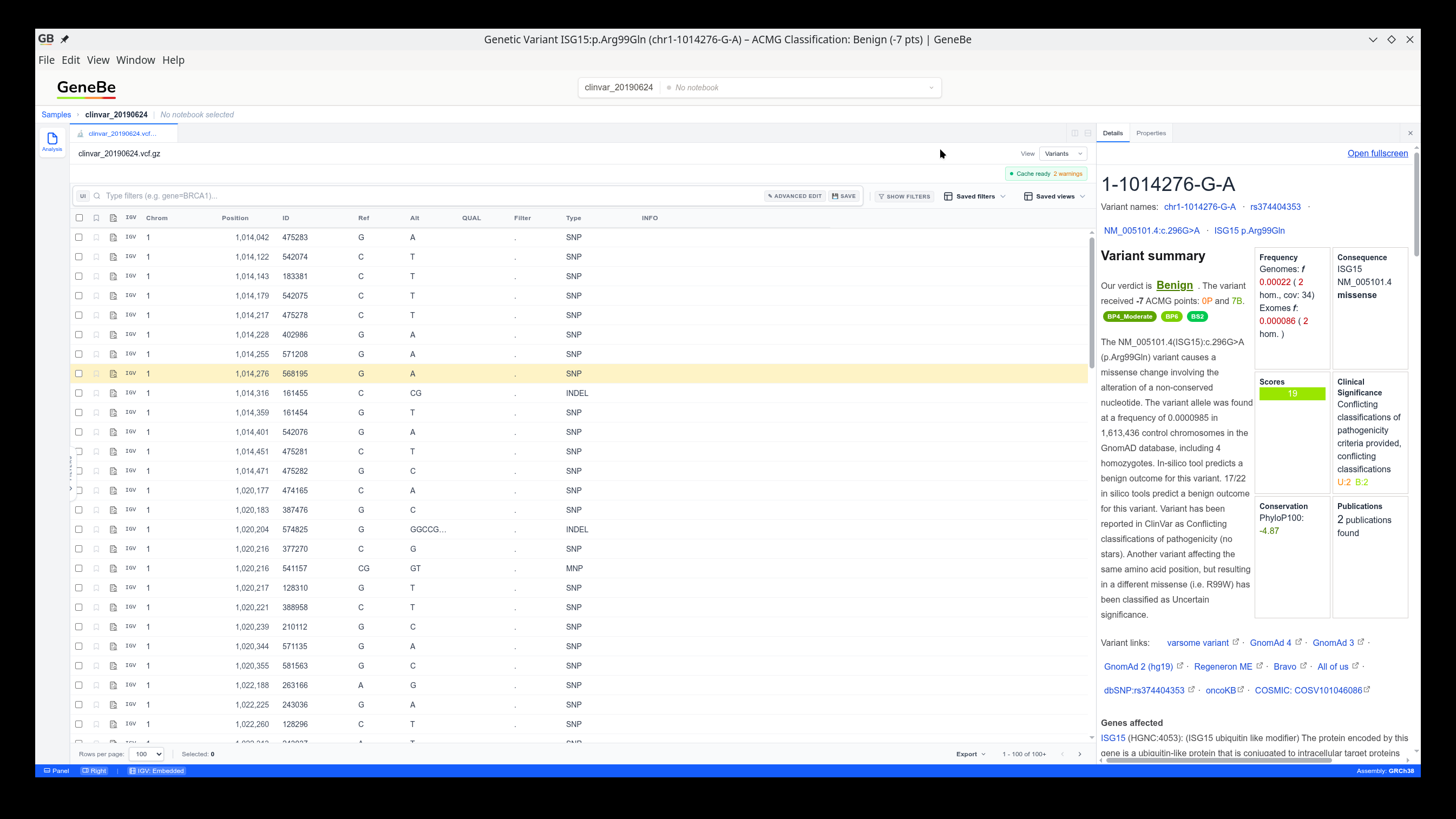Go to next page of variants

click(x=1080, y=754)
